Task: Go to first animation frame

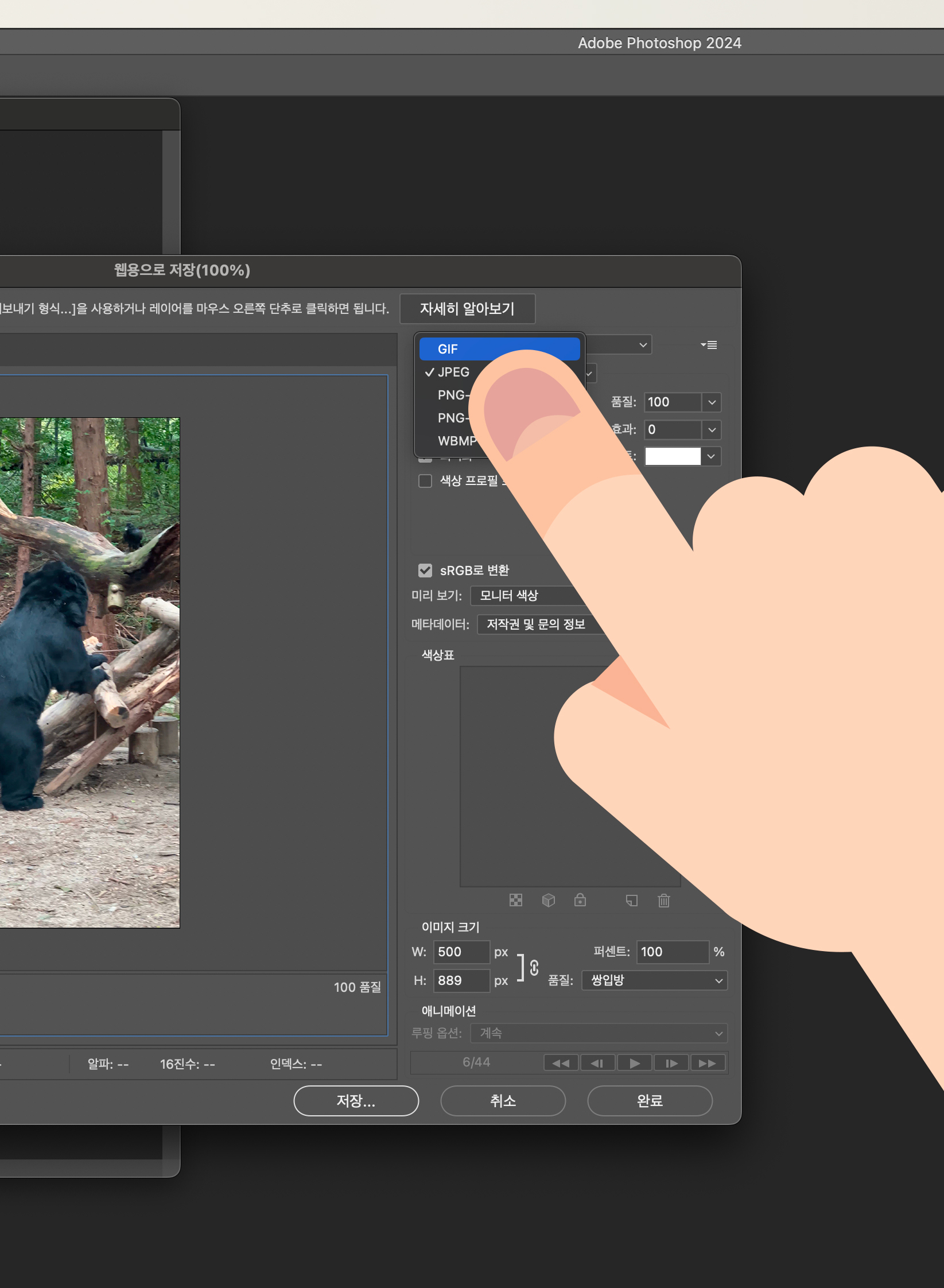Action: 561,1063
